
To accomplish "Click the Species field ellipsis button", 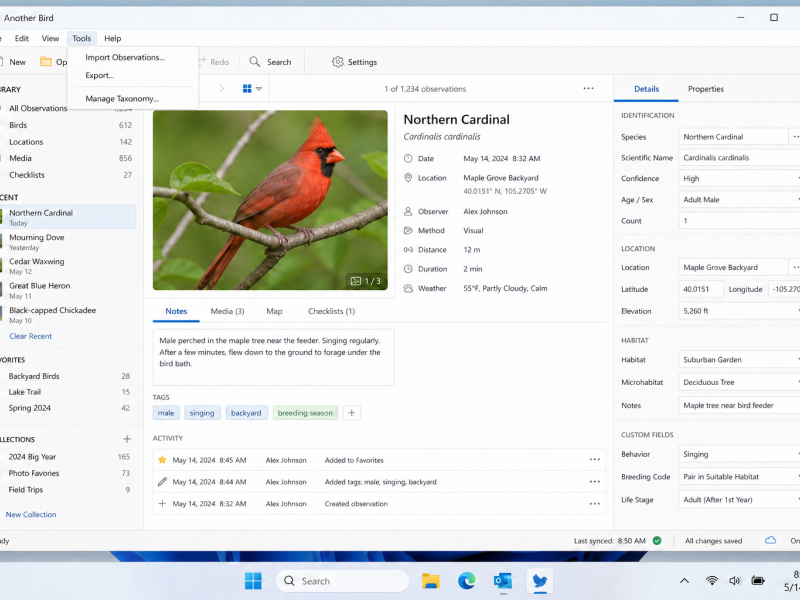I will pyautogui.click(x=795, y=137).
